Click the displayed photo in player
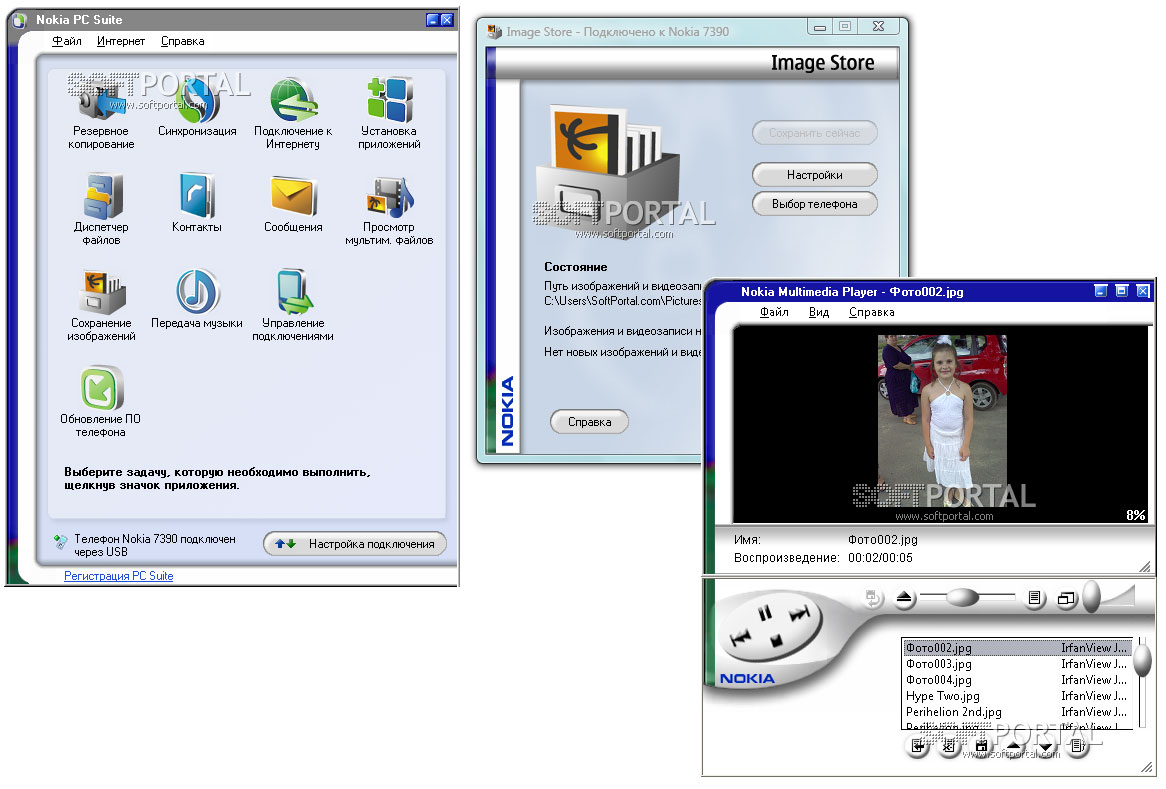 click(x=942, y=421)
